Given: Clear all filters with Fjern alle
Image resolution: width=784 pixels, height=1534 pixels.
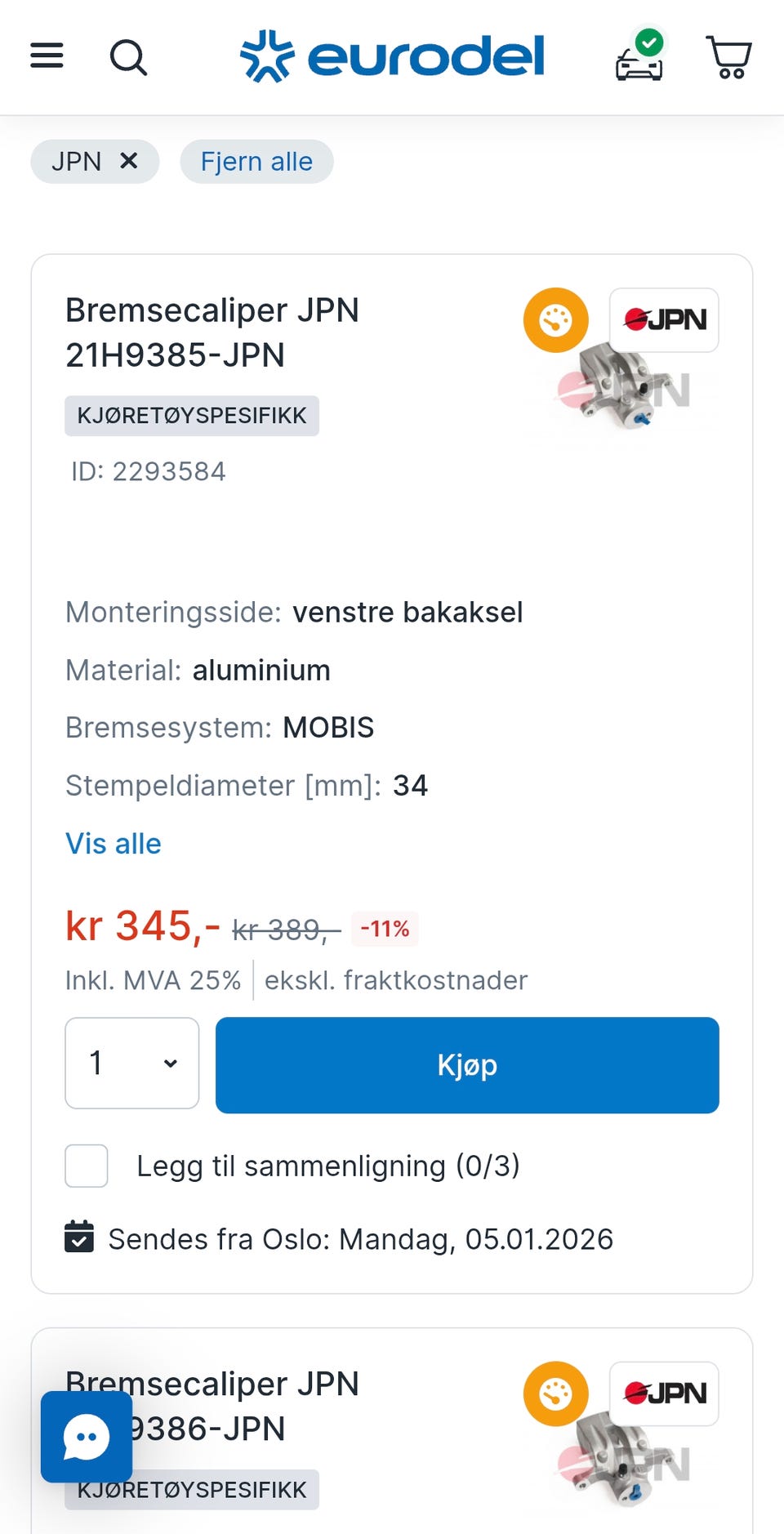Looking at the screenshot, I should pyautogui.click(x=256, y=162).
